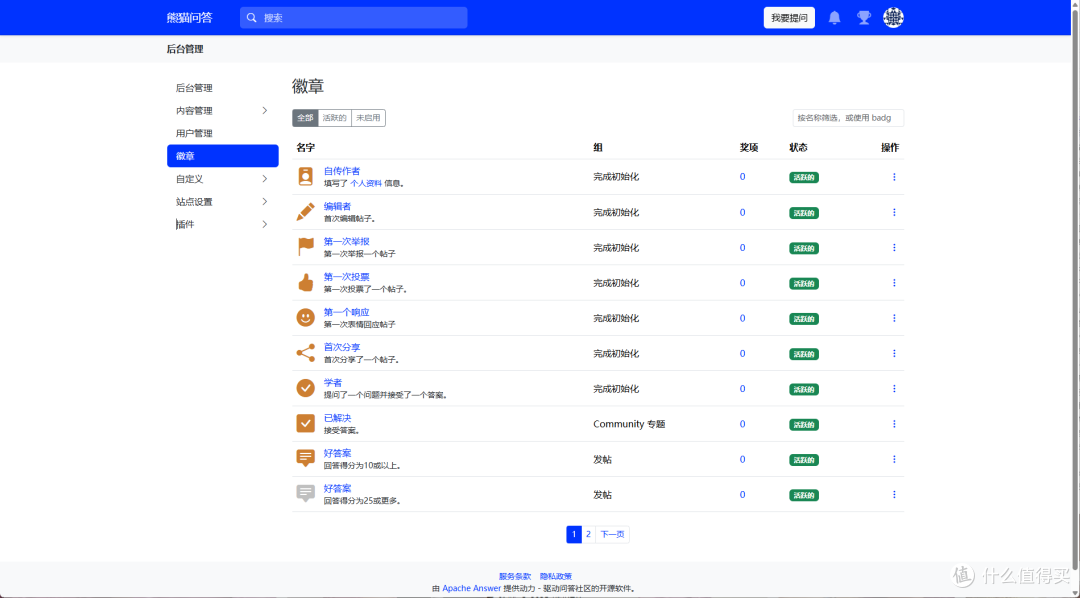Expand the 站点设置 sidebar section
Screen dimensions: 1080x598
[x=222, y=201]
